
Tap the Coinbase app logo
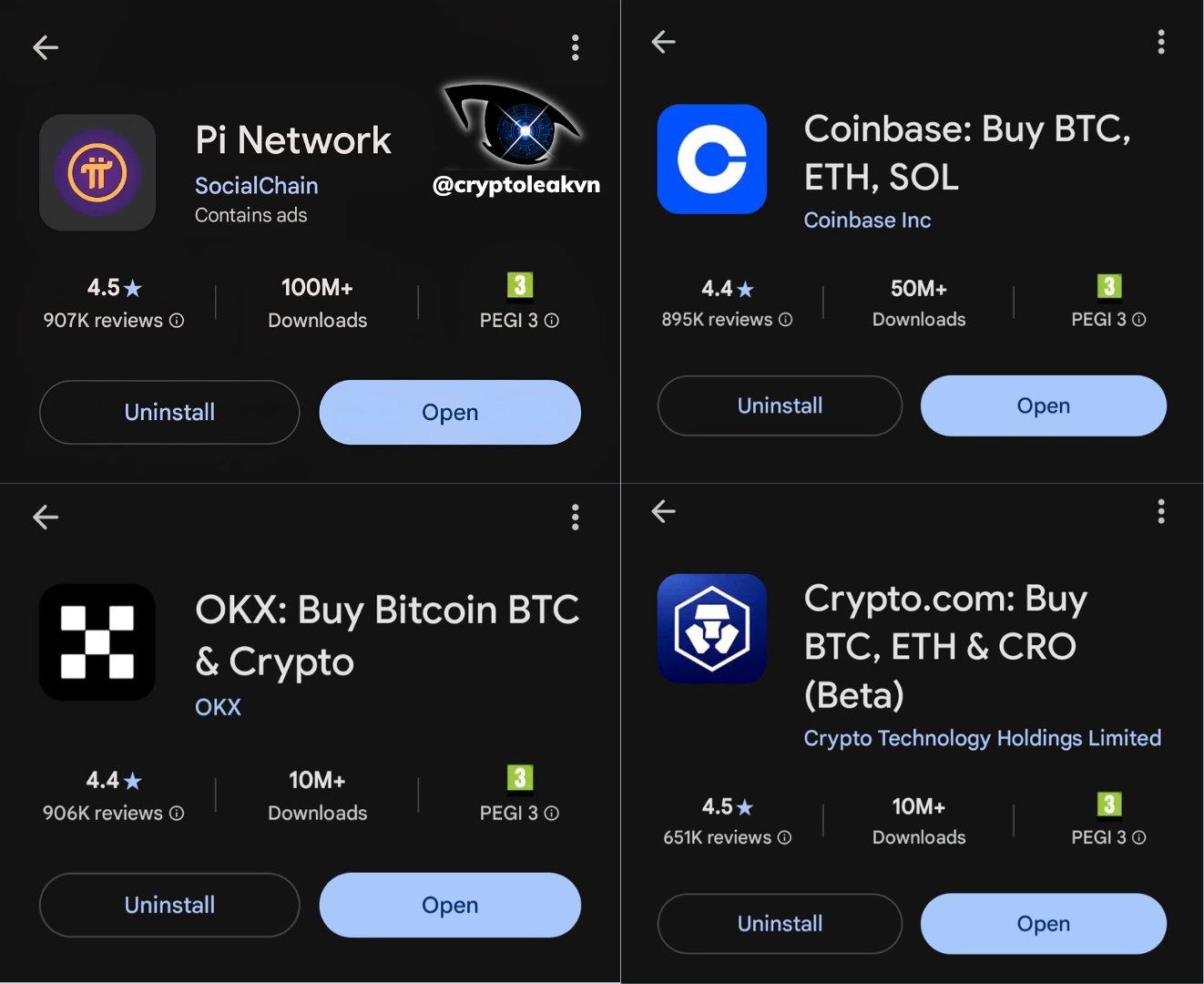point(711,159)
